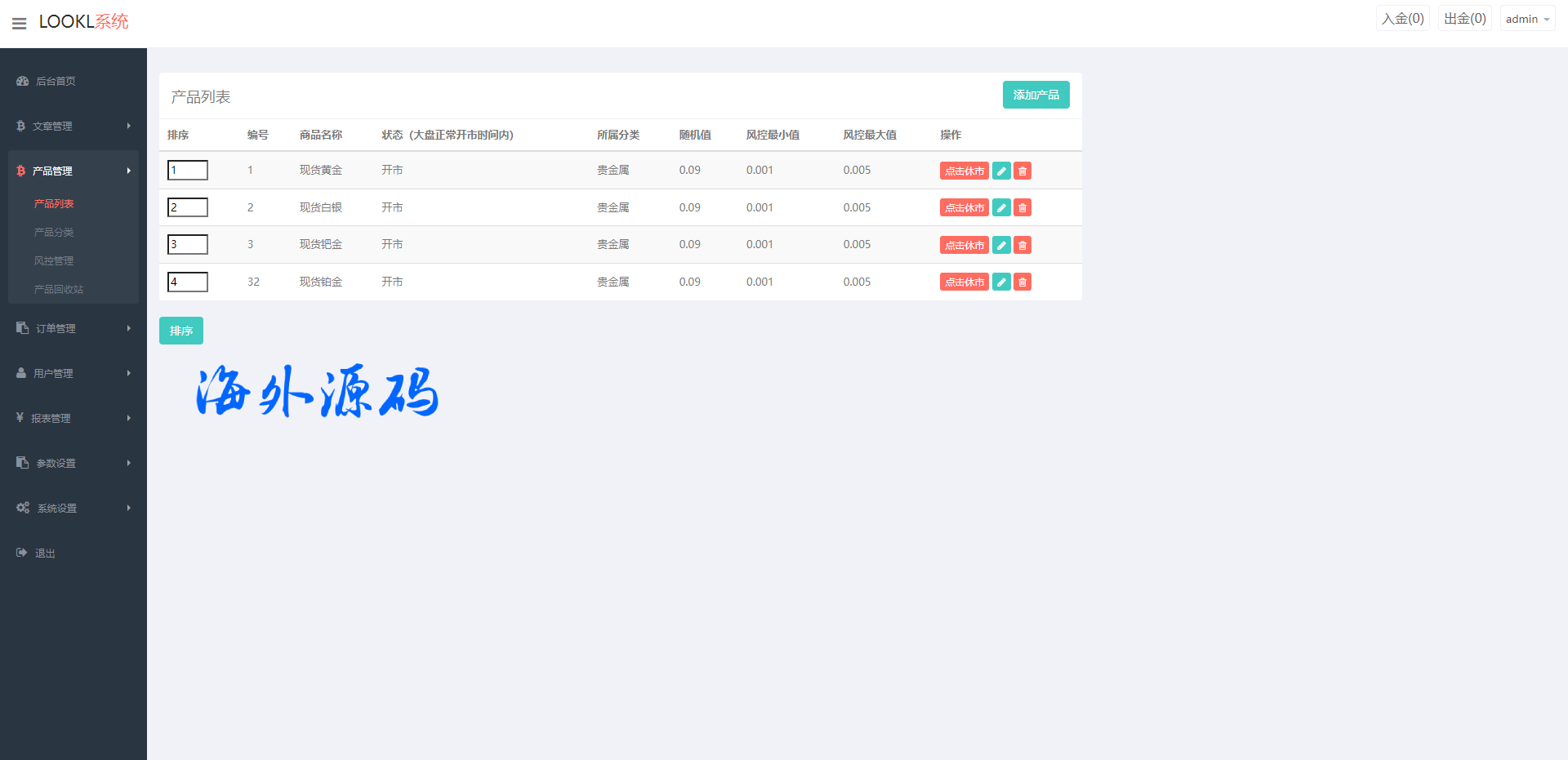Click the sort order field for 现货白银
This screenshot has height=760, width=1568.
click(x=188, y=207)
